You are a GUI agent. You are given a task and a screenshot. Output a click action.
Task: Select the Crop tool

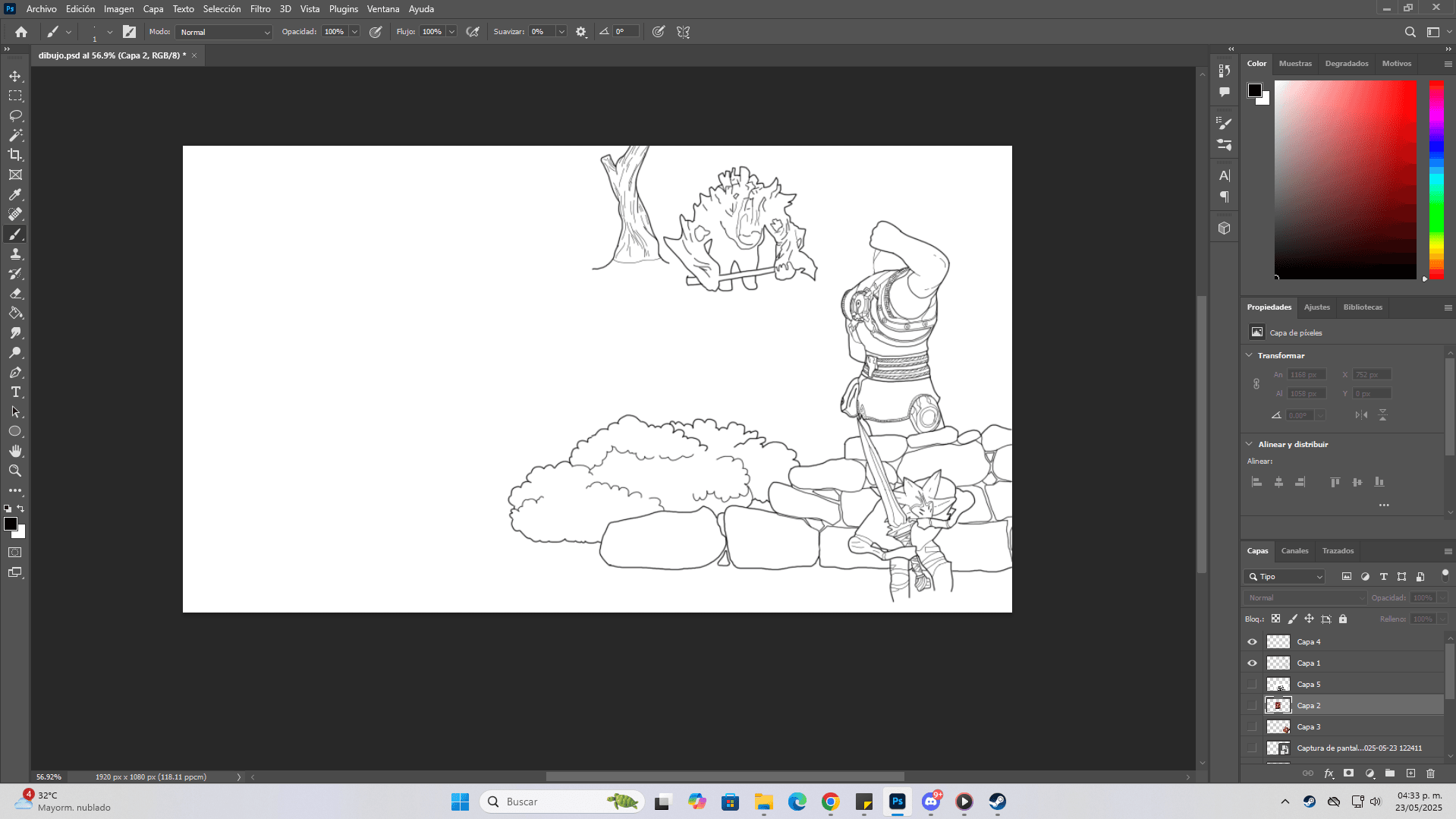coord(15,155)
